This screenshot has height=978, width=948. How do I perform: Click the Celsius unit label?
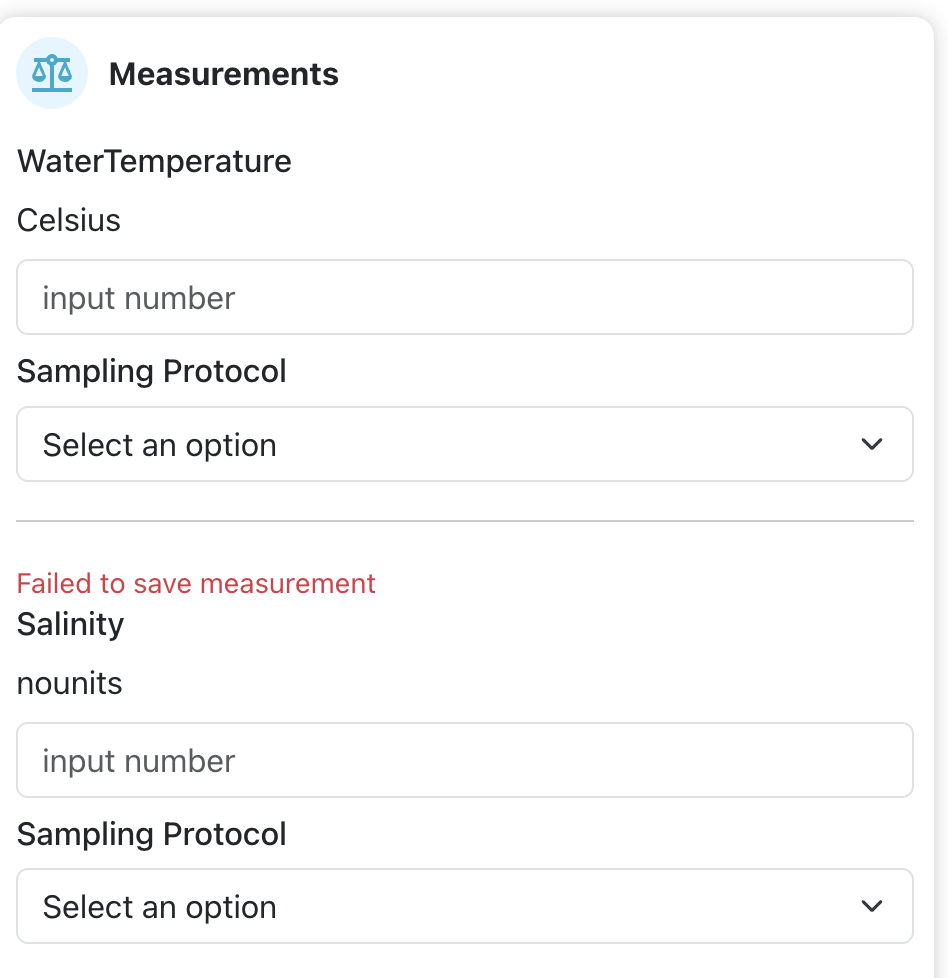point(69,220)
